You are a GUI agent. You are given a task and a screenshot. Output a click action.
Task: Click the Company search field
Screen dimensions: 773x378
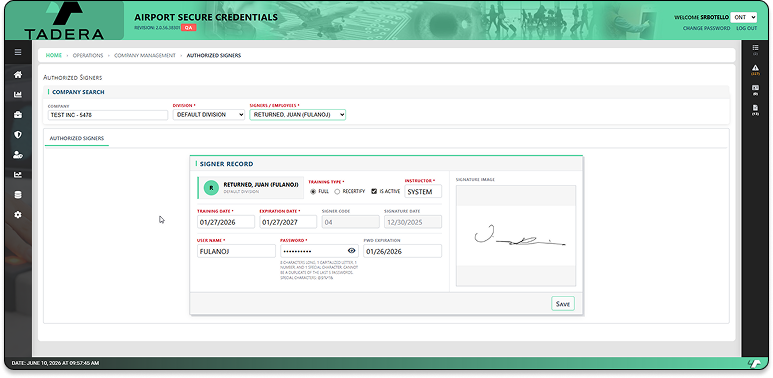(108, 115)
